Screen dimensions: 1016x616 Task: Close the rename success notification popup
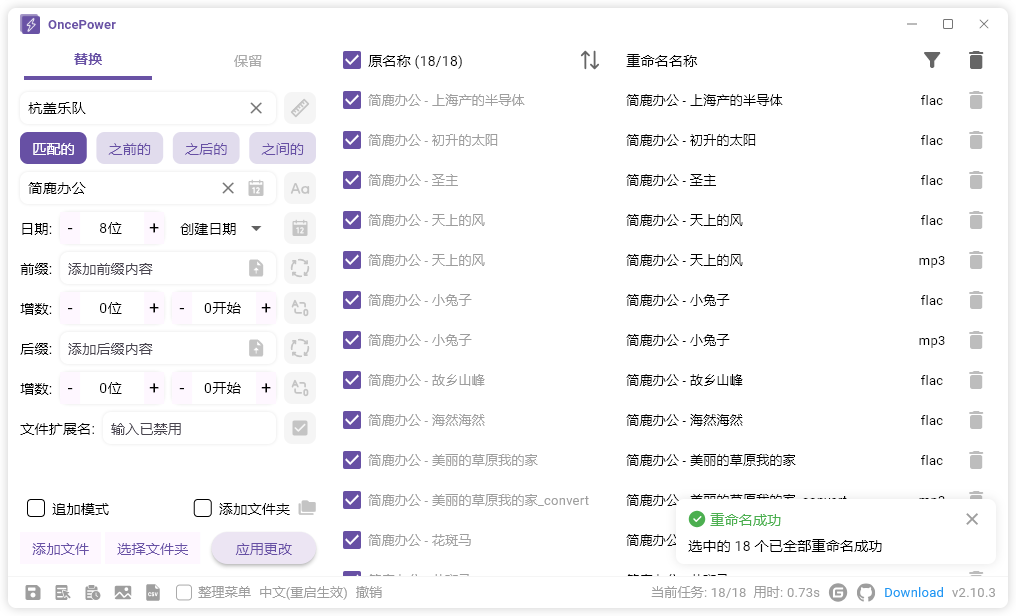point(971,519)
